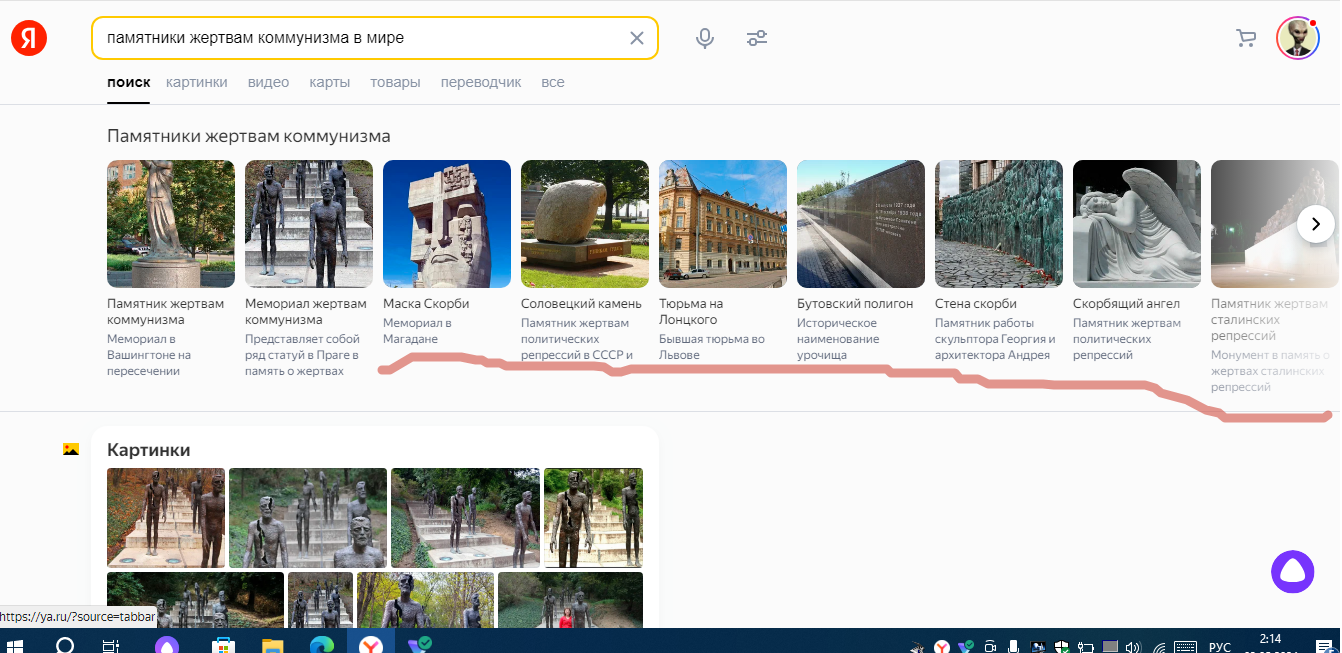
Task: Switch to the видео tab
Action: click(x=268, y=82)
